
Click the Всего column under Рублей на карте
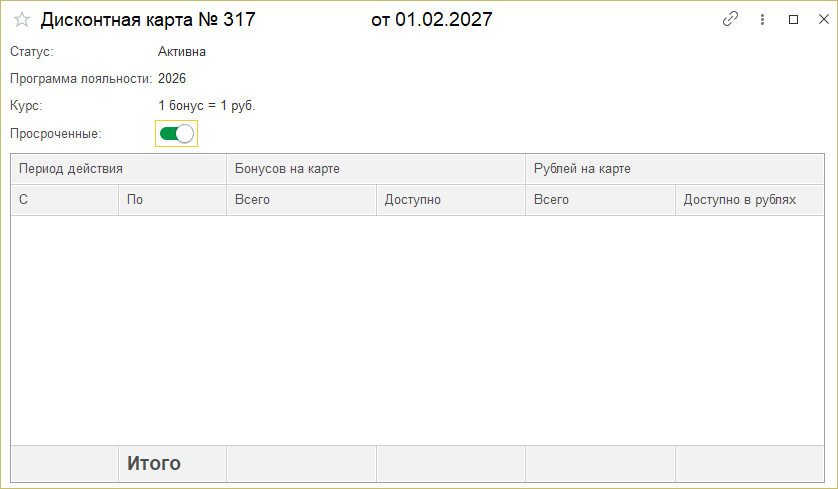(600, 200)
